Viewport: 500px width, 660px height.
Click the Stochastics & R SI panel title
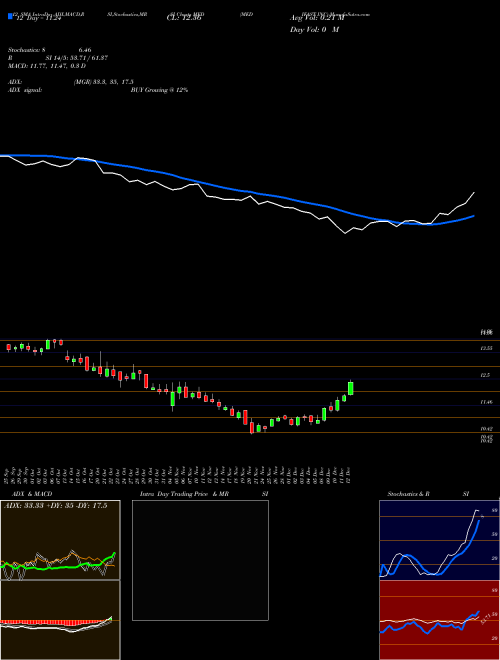click(x=428, y=494)
